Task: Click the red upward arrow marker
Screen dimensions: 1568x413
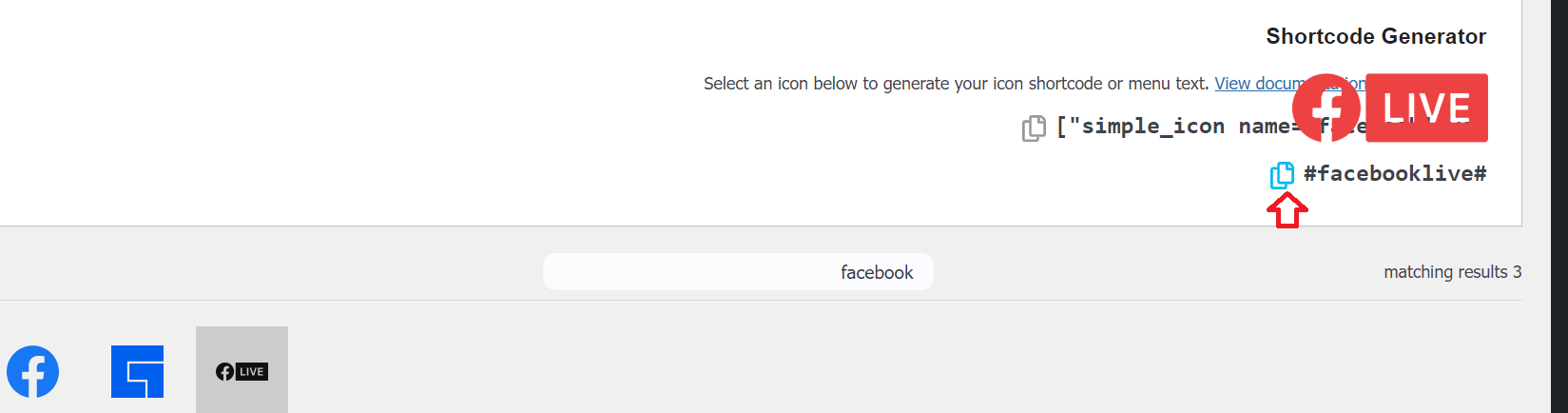Action: click(x=1287, y=211)
